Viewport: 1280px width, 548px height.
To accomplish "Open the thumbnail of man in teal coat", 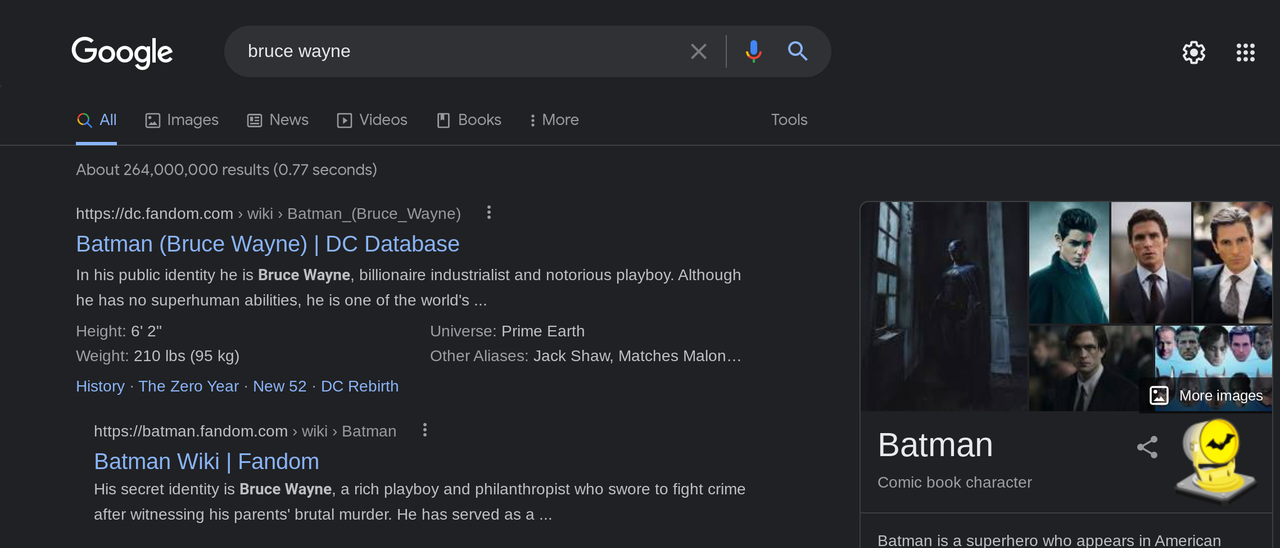I will coord(1069,262).
